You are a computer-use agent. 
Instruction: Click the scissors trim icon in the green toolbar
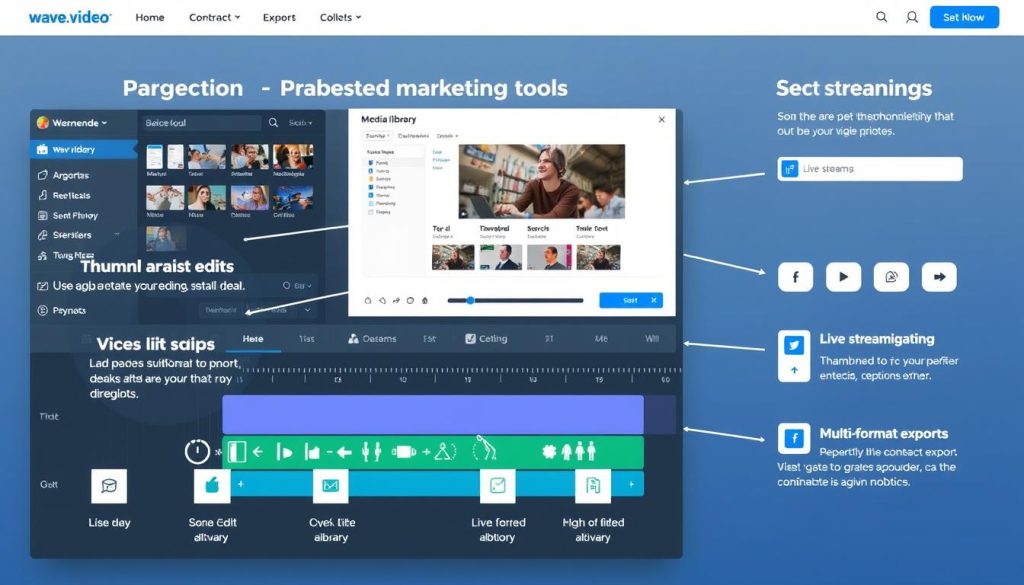(x=485, y=450)
